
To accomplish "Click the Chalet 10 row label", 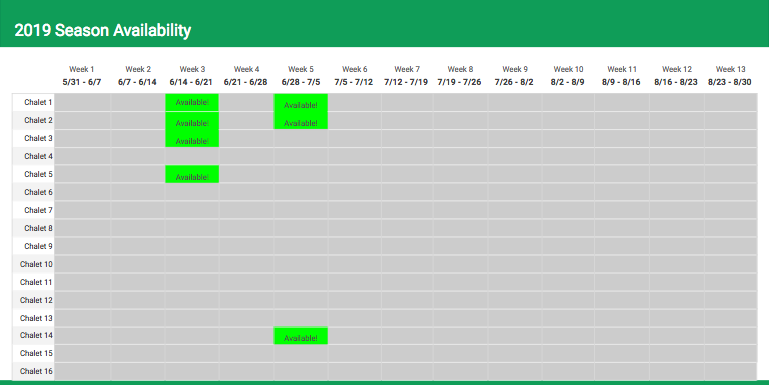I will pyautogui.click(x=36, y=264).
